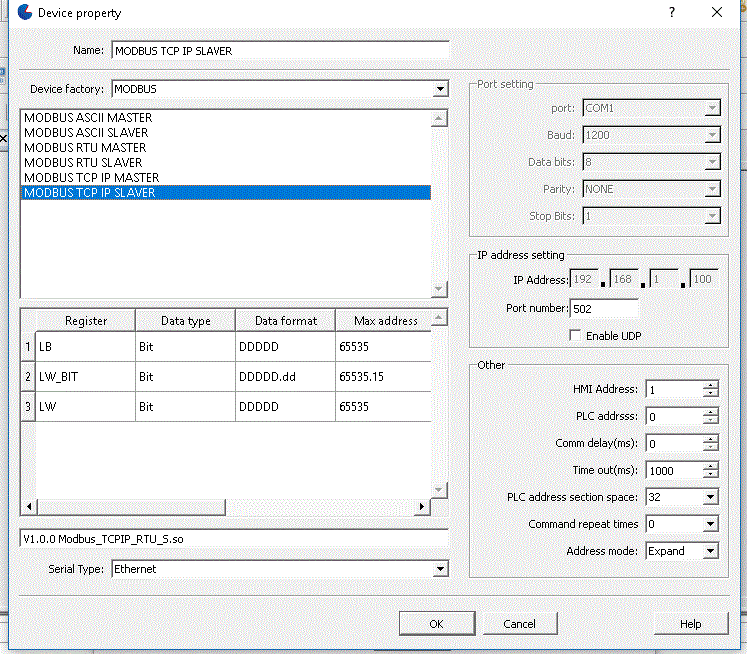This screenshot has width=747, height=654.
Task: Select the LW register cell in row 3
Action: pyautogui.click(x=86, y=406)
